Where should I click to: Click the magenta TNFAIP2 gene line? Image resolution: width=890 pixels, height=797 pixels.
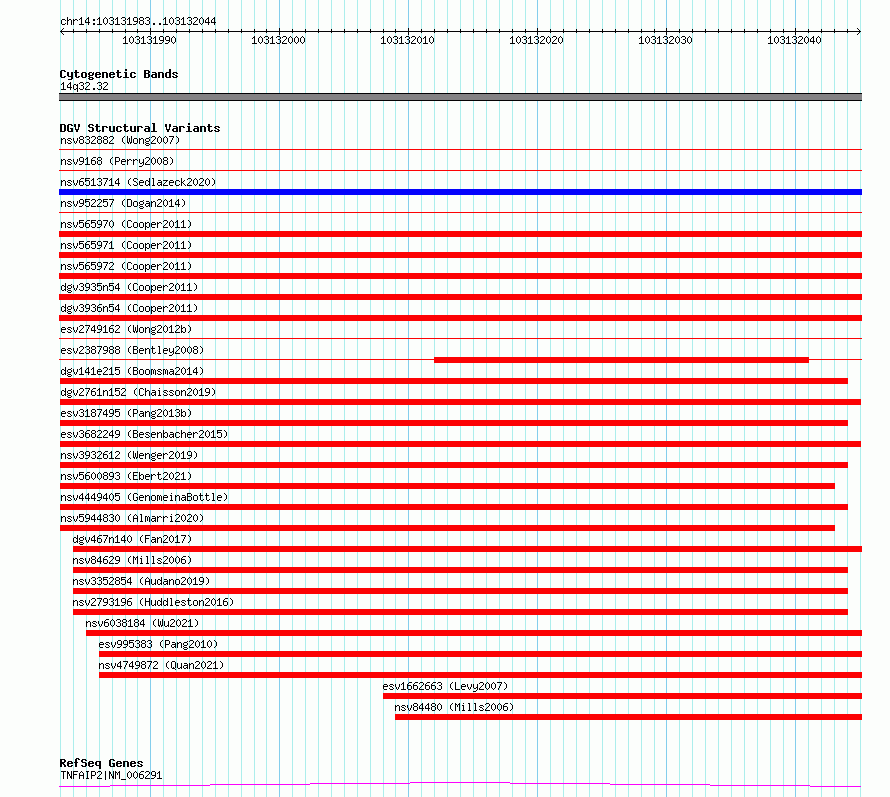tap(460, 785)
